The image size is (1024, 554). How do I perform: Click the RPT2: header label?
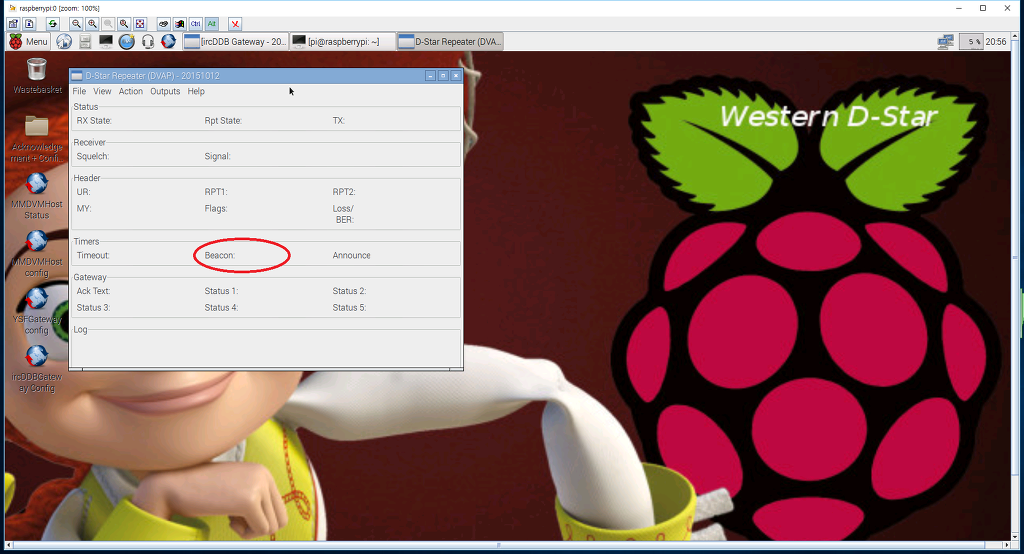(344, 192)
